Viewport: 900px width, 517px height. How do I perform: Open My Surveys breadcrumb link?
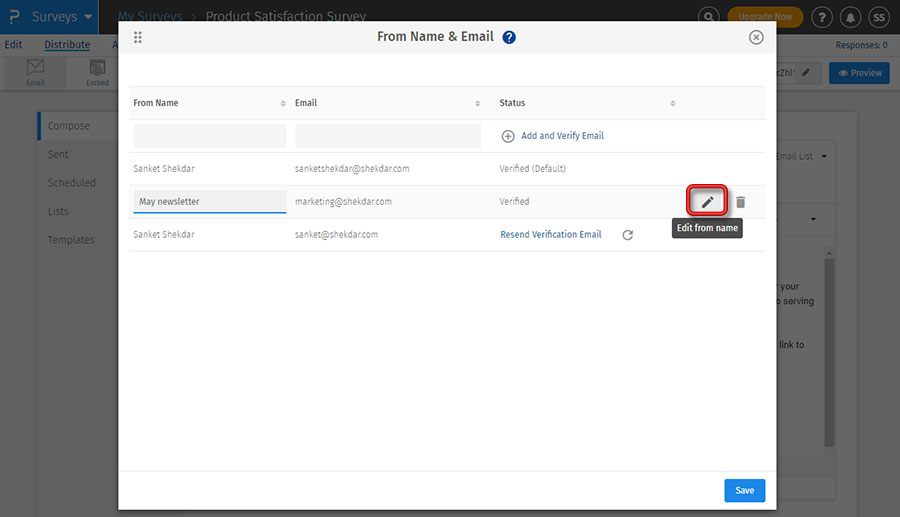coord(150,15)
